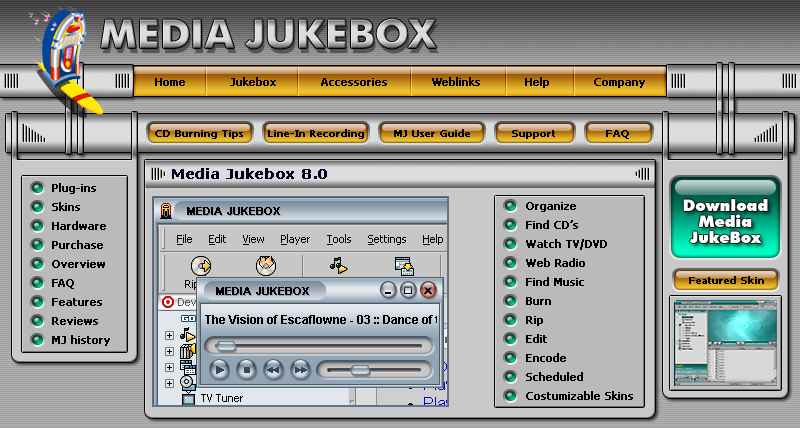
Task: Click the Rip CD toolbar icon
Action: [201, 266]
